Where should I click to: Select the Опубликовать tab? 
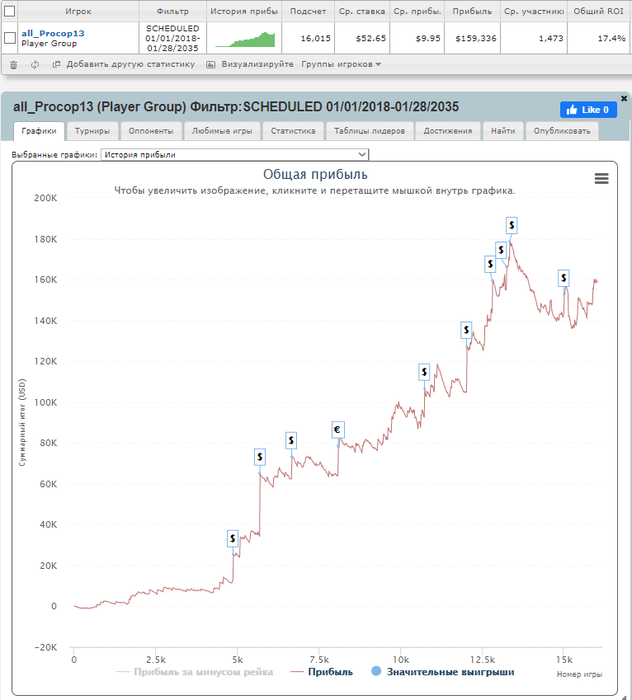click(562, 131)
